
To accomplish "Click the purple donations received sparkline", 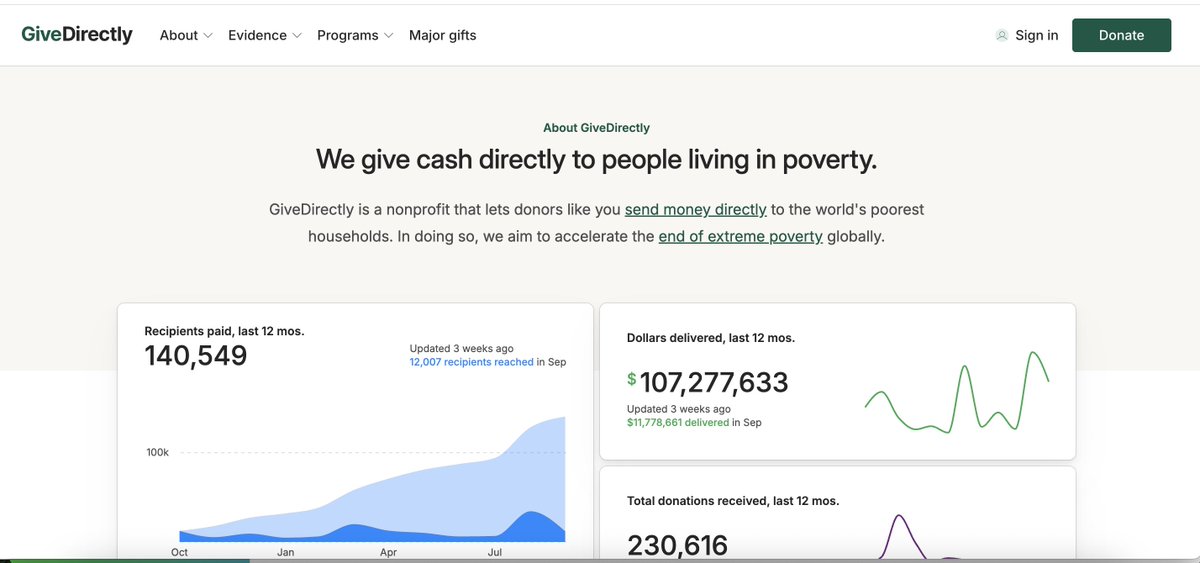I will pyautogui.click(x=902, y=535).
